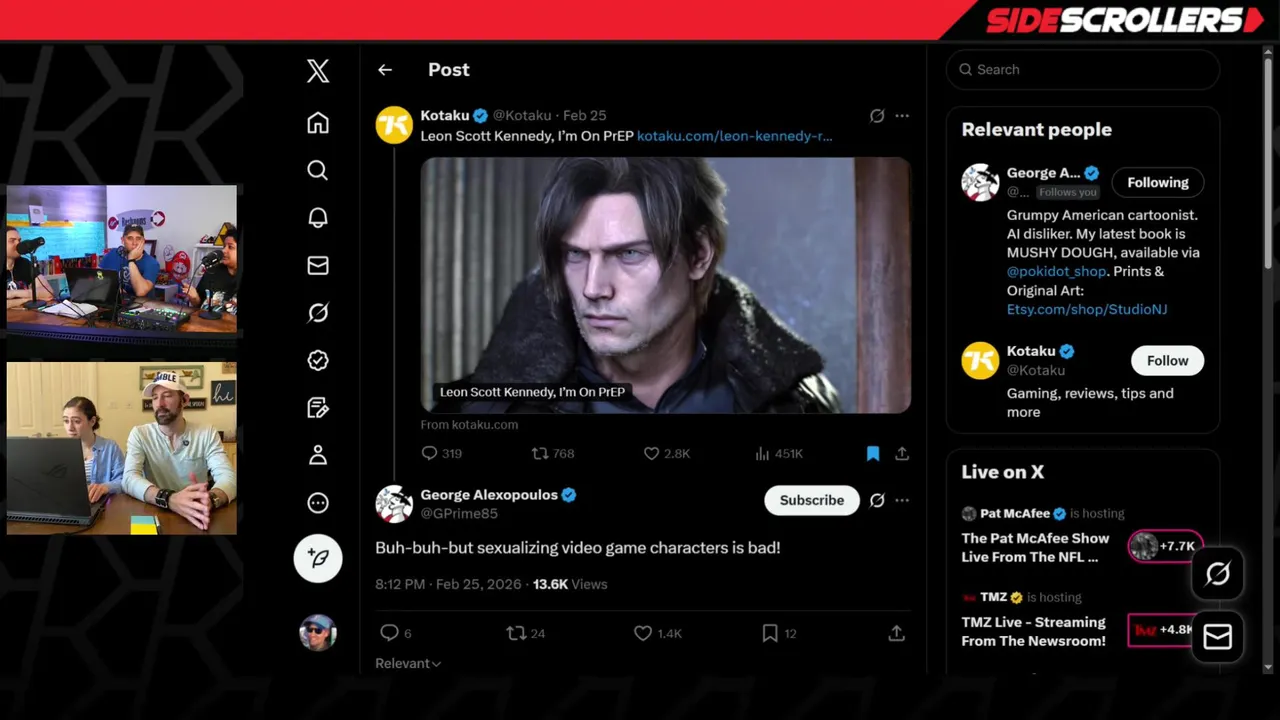
Task: Click Grok icon on Kotaku post
Action: pyautogui.click(x=877, y=116)
